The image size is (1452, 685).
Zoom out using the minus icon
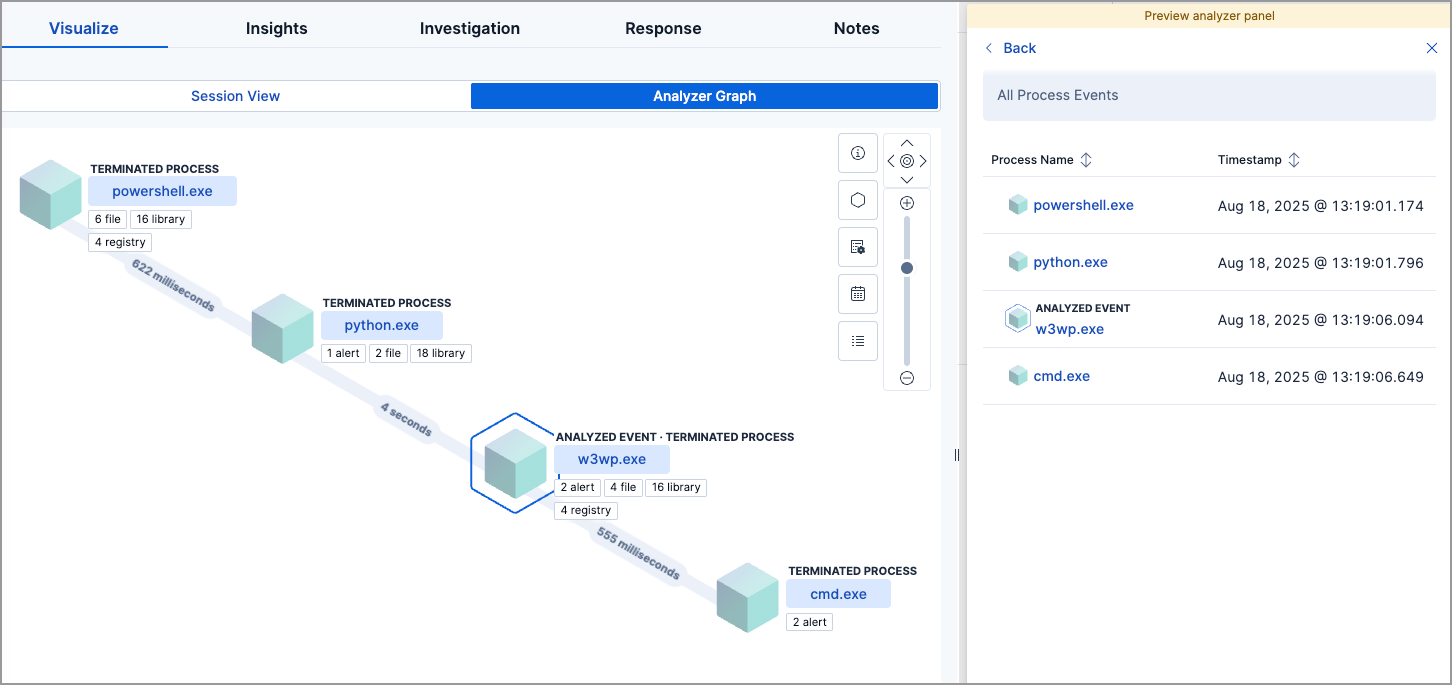(x=906, y=377)
